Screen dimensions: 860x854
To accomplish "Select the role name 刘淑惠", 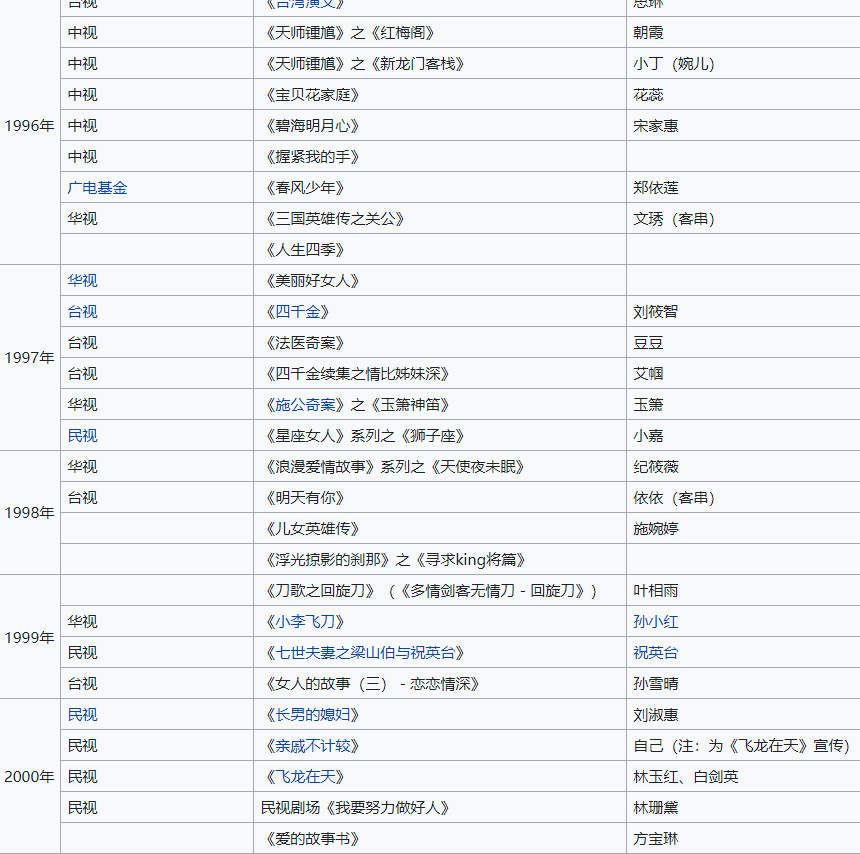I will click(x=655, y=715).
